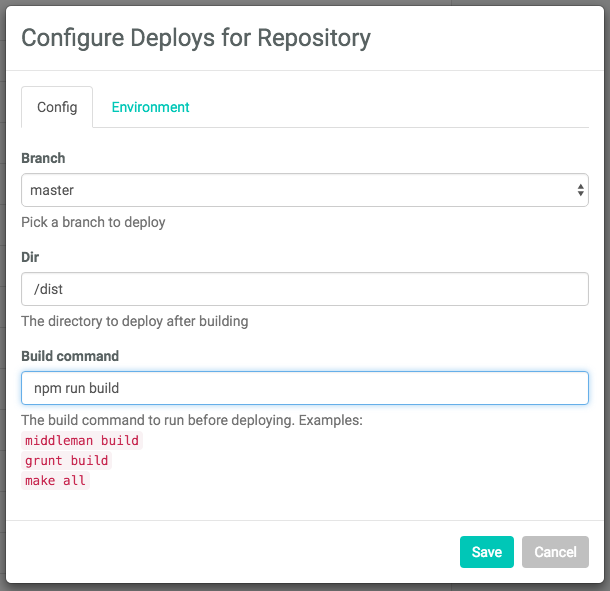Click the 'grunt build' example code
610x591 pixels.
click(x=66, y=461)
